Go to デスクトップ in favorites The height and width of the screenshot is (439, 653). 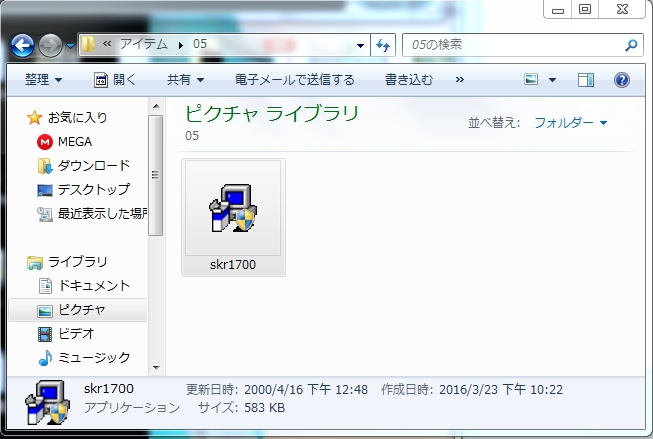pyautogui.click(x=94, y=190)
